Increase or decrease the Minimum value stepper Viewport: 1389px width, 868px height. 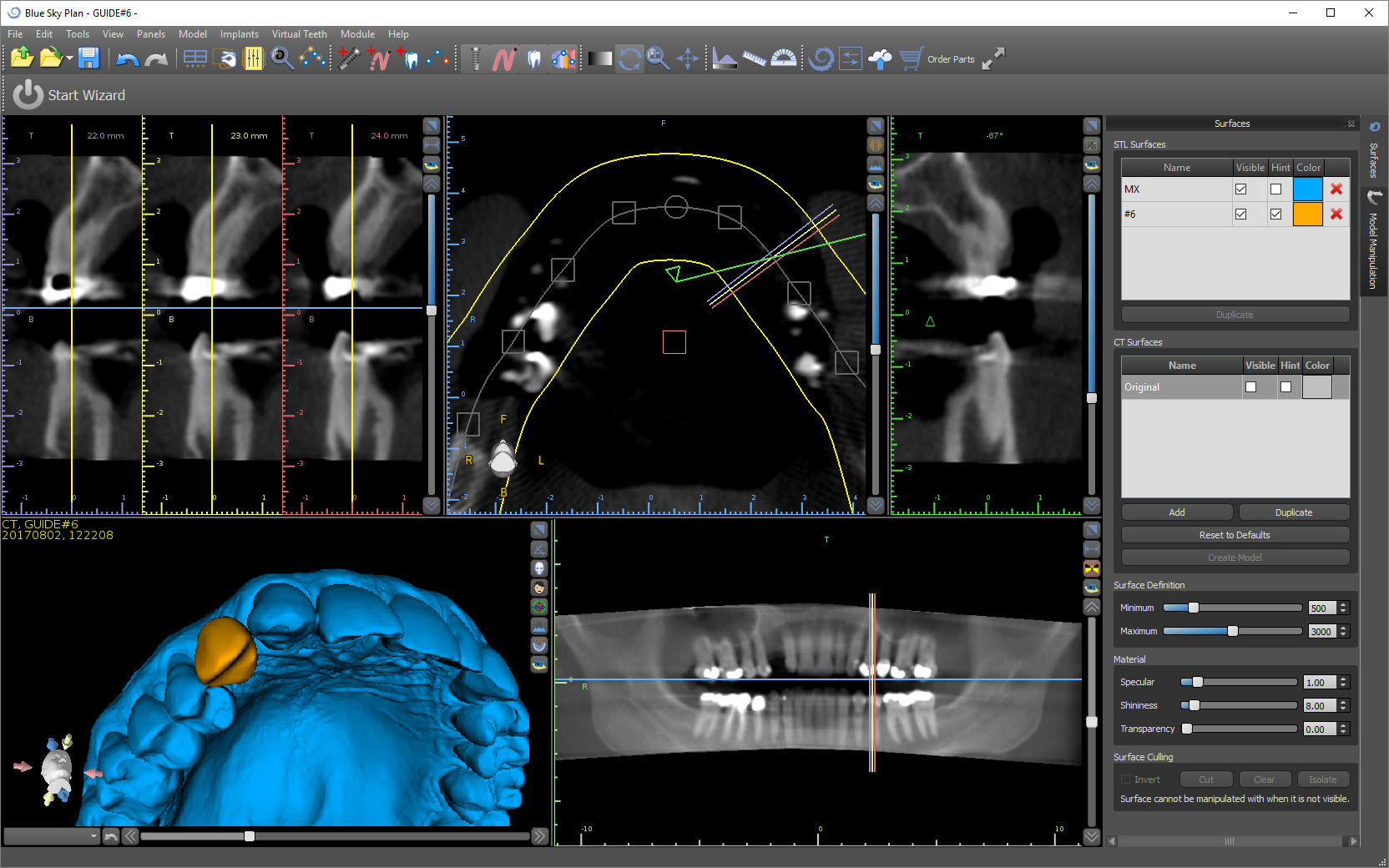point(1343,608)
